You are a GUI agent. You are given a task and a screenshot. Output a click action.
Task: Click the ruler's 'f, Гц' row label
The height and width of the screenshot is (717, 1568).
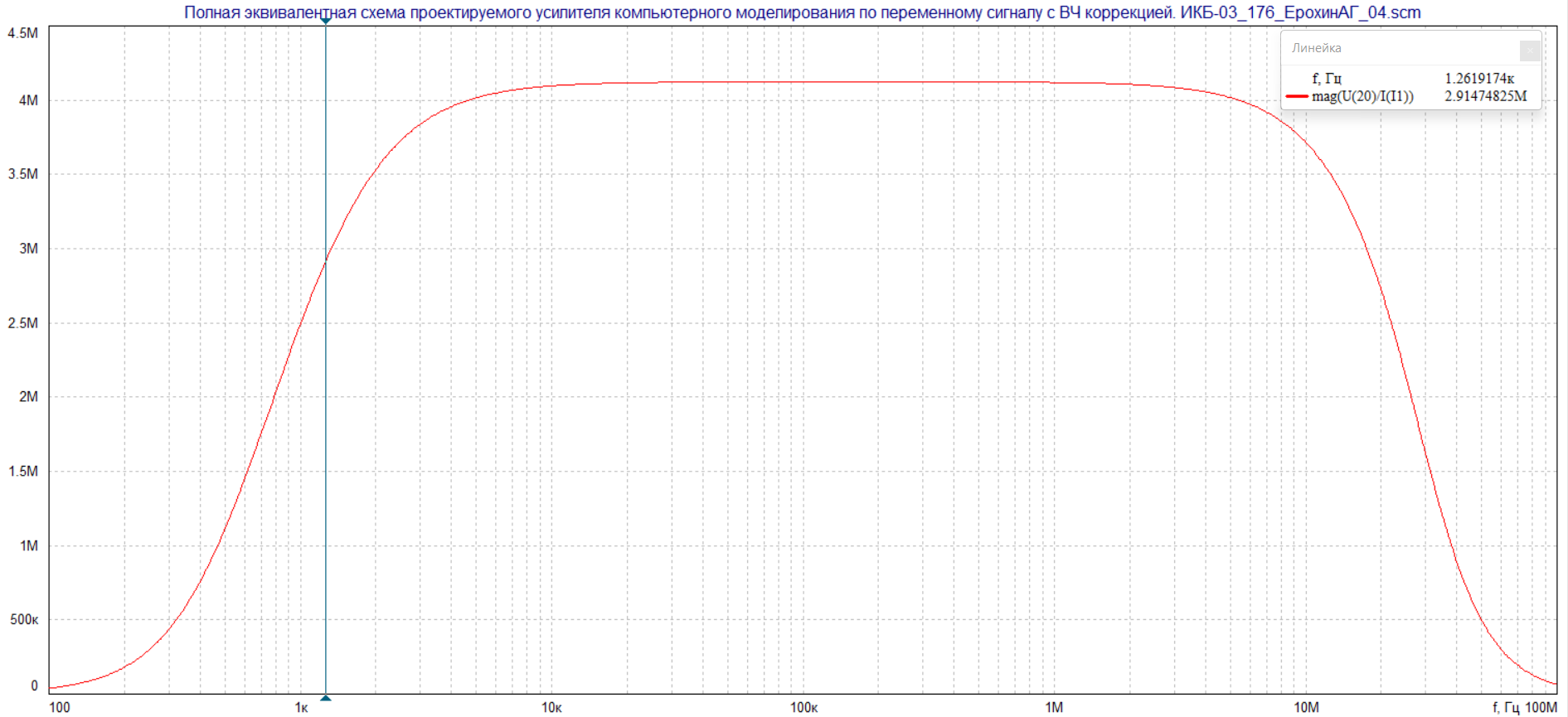click(1327, 78)
